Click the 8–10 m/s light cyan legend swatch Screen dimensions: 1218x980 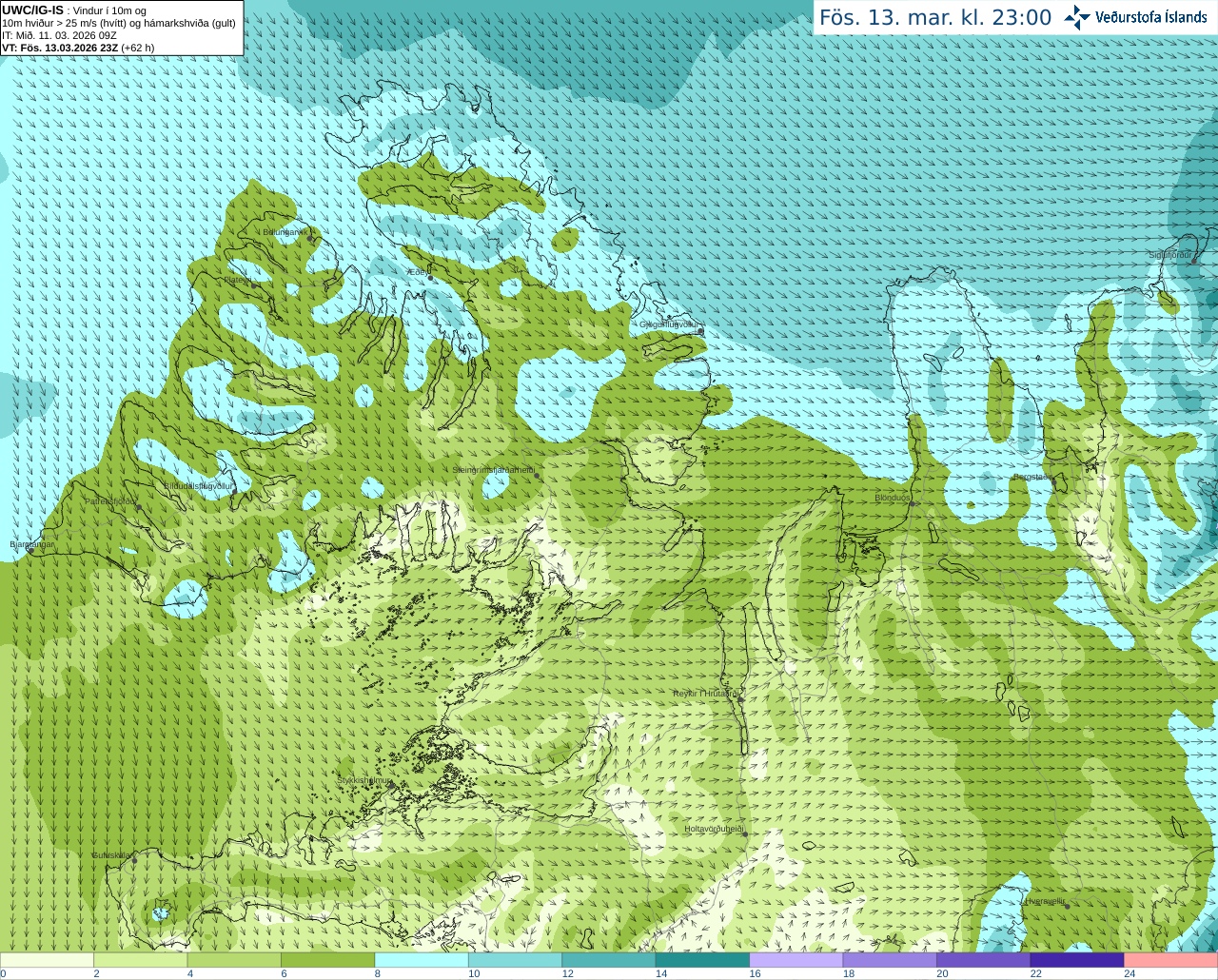tap(422, 960)
